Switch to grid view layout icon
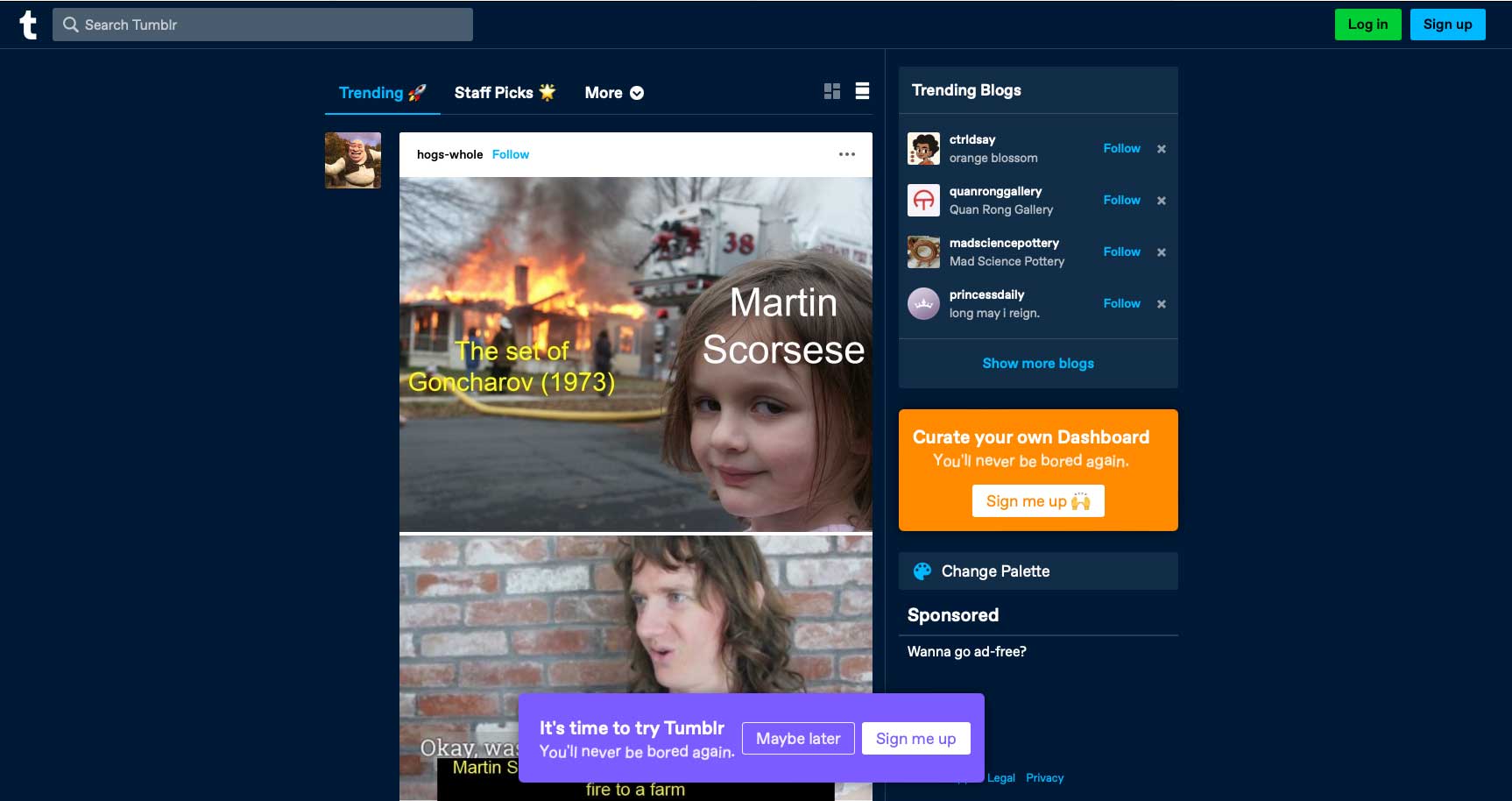1512x801 pixels. [832, 91]
